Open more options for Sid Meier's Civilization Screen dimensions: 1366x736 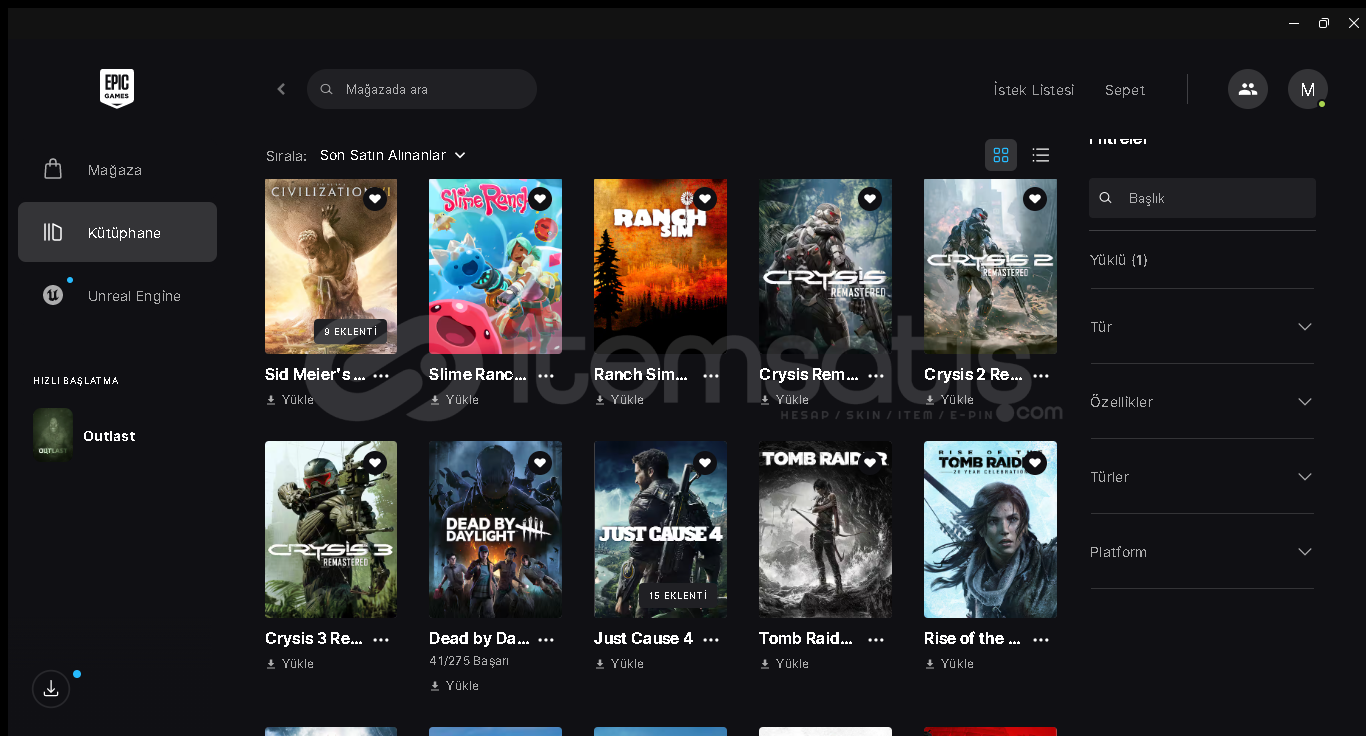coord(381,376)
